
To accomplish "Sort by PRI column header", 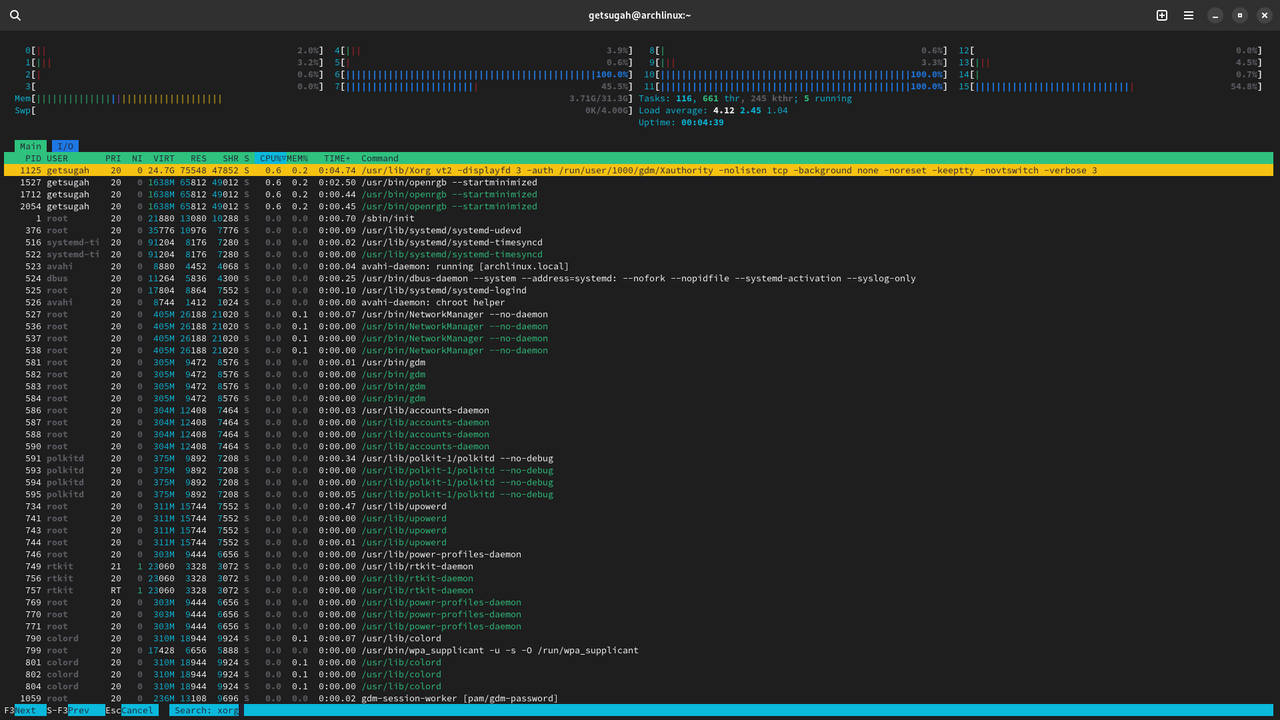I will point(113,158).
